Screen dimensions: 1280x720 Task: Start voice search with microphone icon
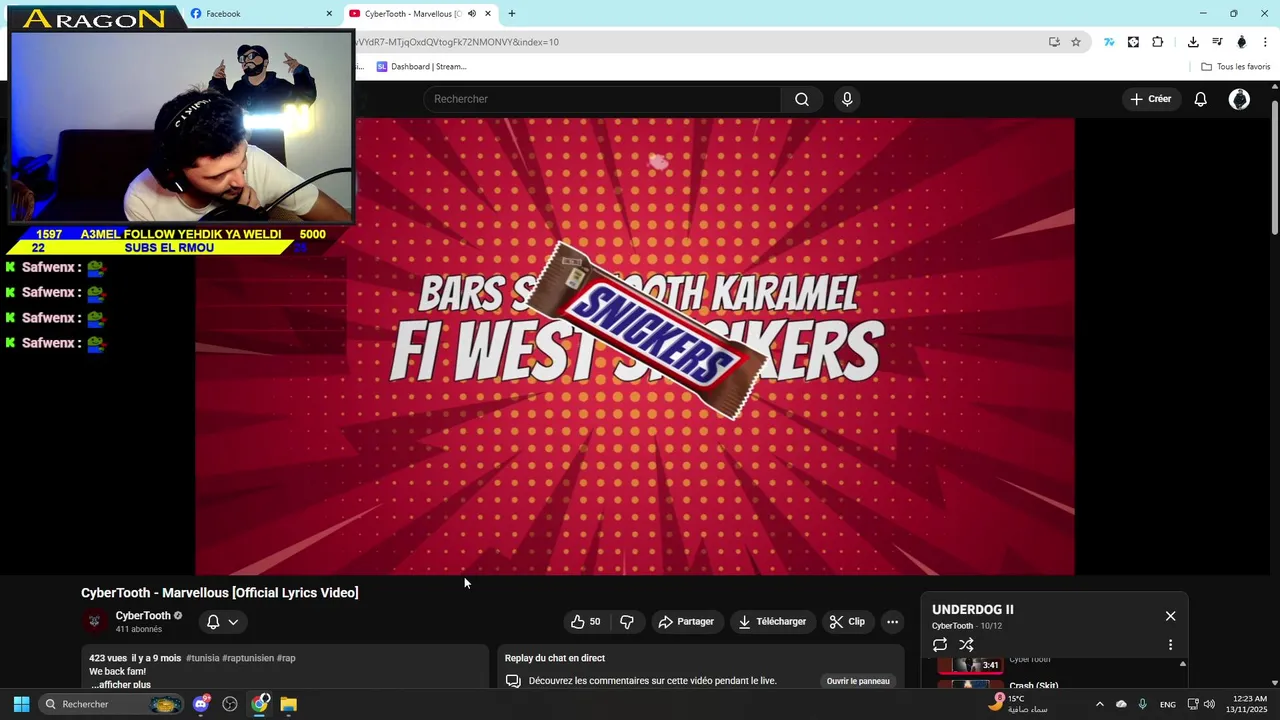(847, 99)
